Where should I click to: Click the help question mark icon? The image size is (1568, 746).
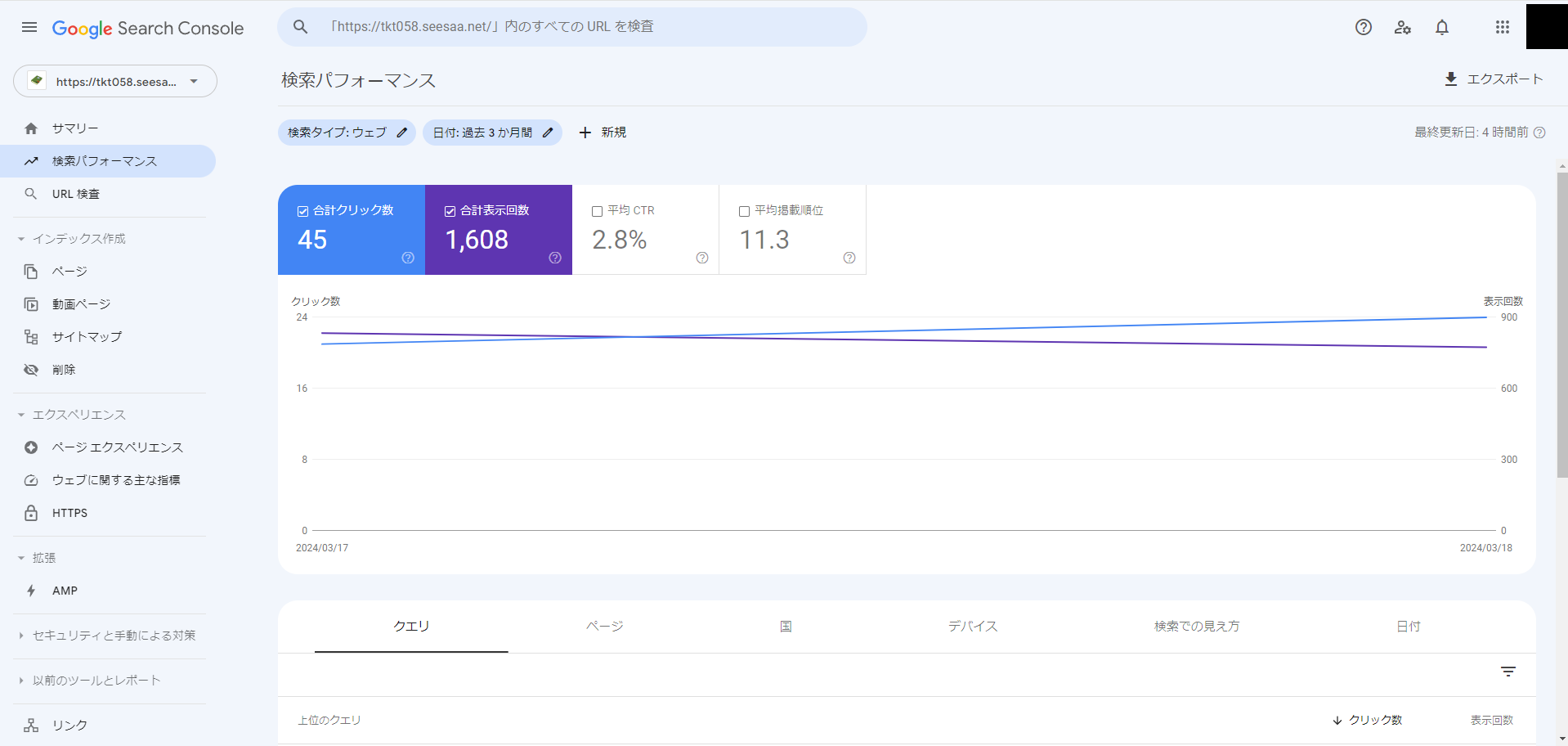(1363, 27)
